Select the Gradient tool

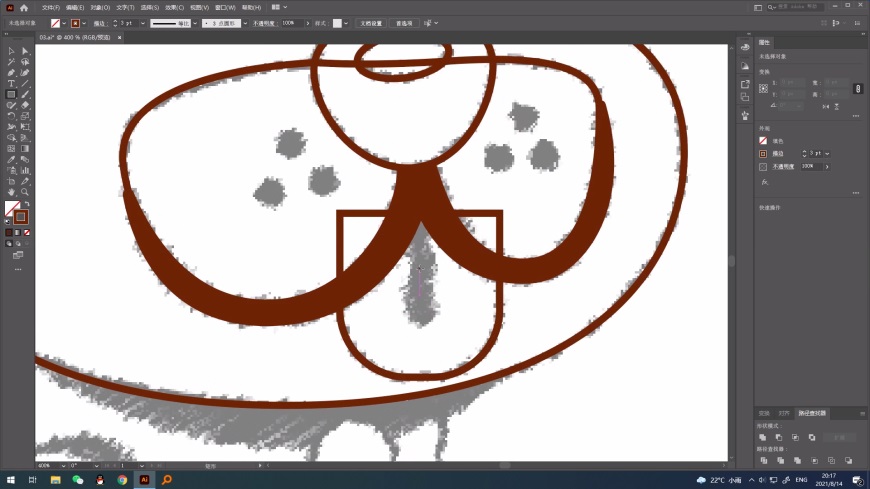25,149
